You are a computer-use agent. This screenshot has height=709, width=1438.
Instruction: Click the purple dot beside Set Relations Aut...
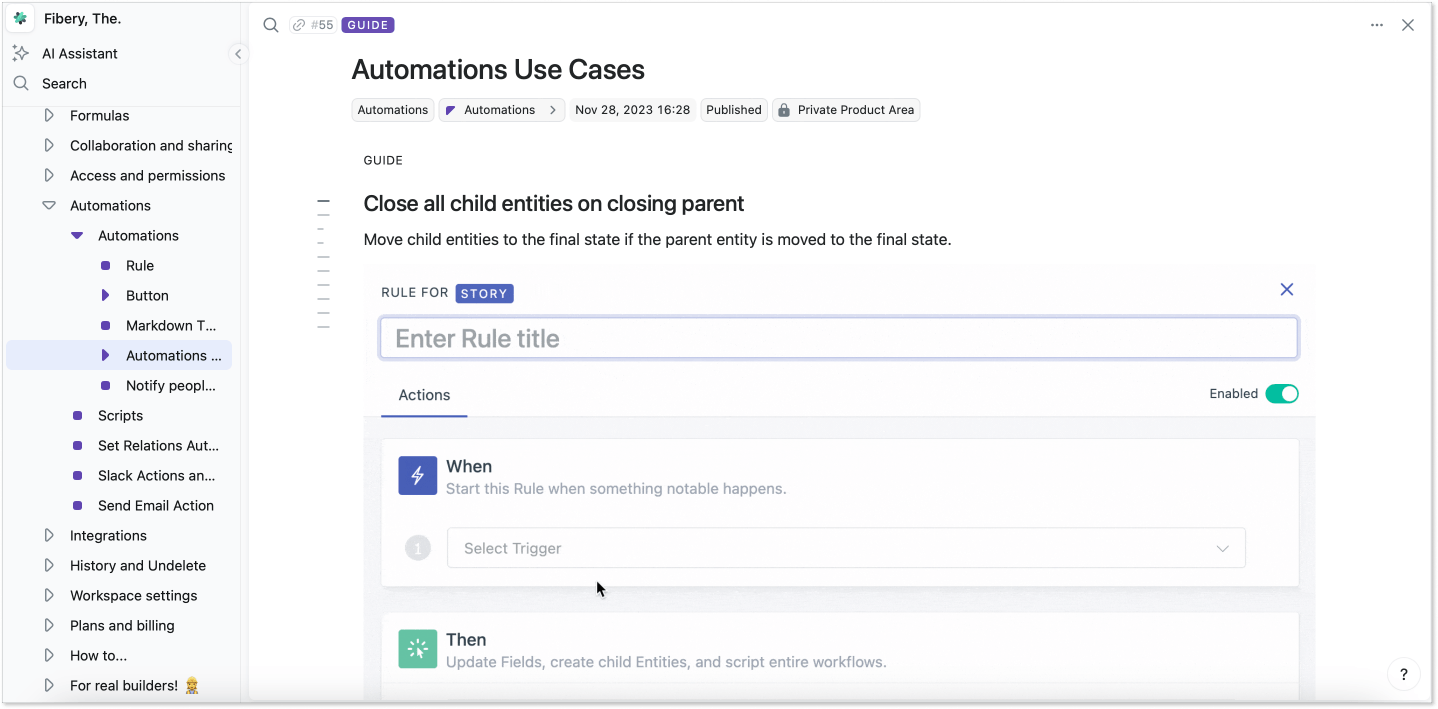[78, 446]
